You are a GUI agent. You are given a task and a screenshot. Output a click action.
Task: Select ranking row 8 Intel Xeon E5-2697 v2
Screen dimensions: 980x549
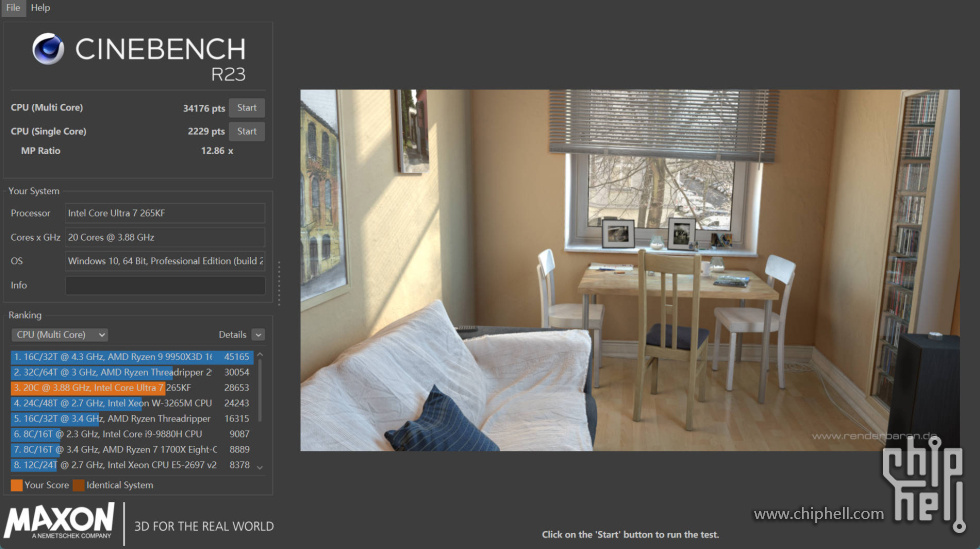coord(132,465)
